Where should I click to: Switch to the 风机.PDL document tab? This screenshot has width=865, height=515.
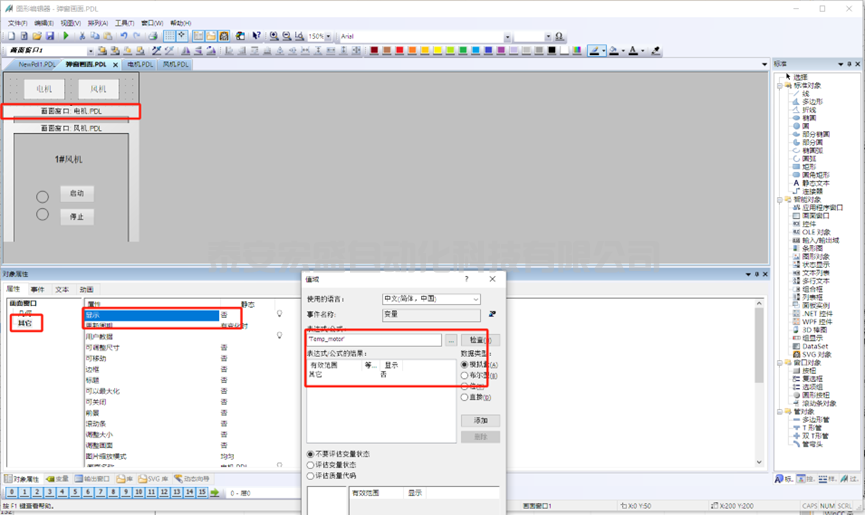tap(175, 64)
